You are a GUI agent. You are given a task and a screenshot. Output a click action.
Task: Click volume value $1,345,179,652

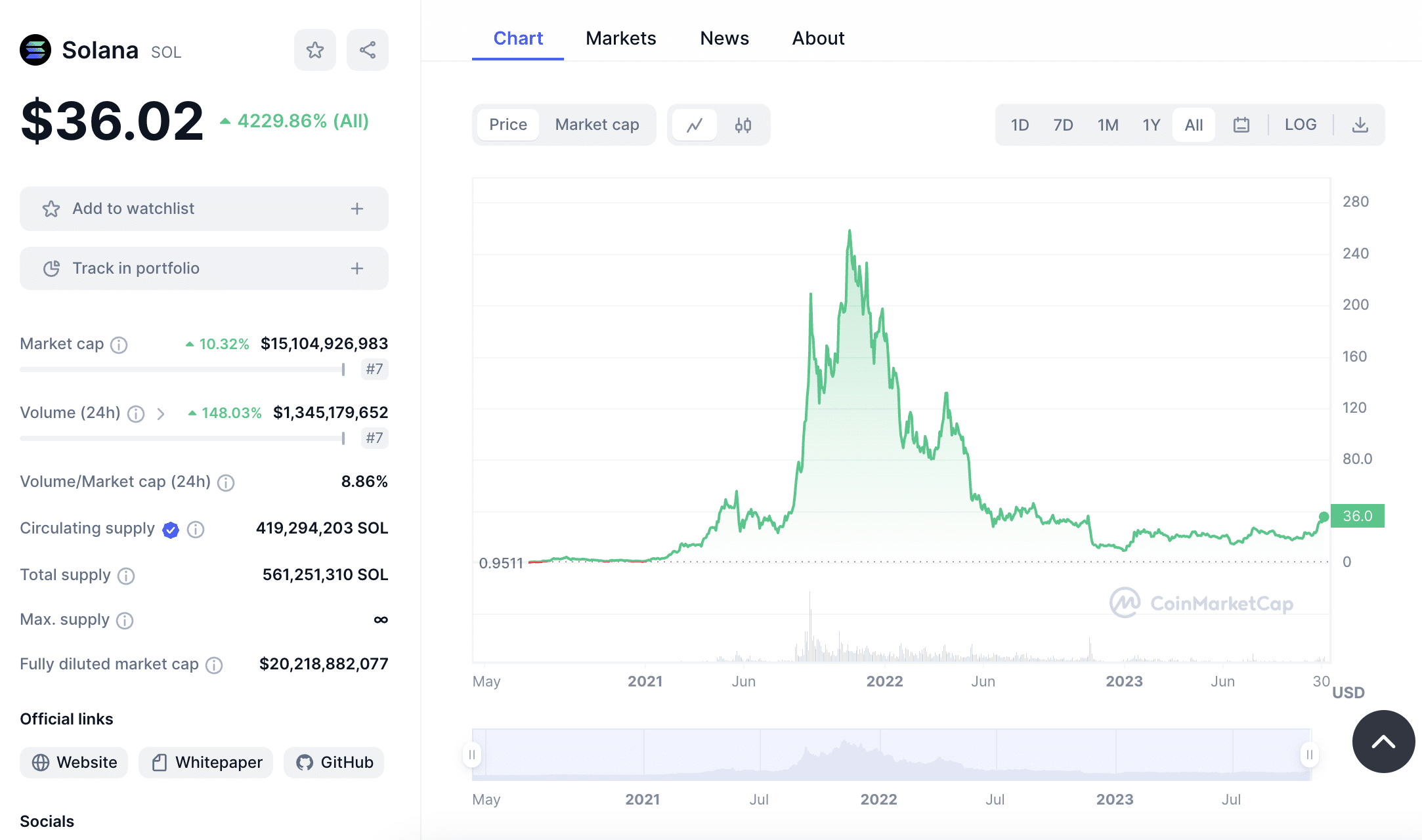pyautogui.click(x=331, y=413)
